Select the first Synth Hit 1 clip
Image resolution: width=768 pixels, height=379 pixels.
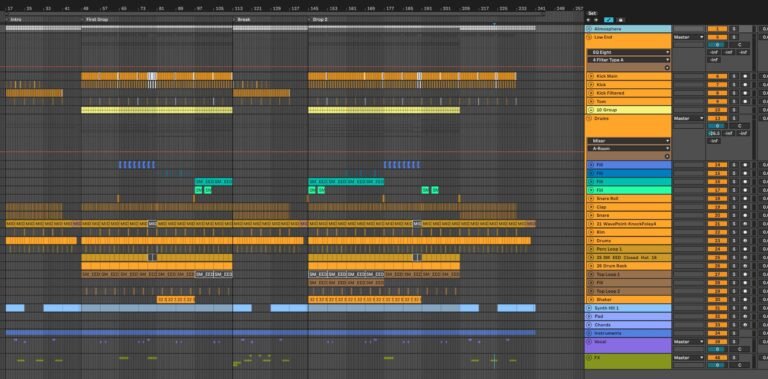click(15, 308)
